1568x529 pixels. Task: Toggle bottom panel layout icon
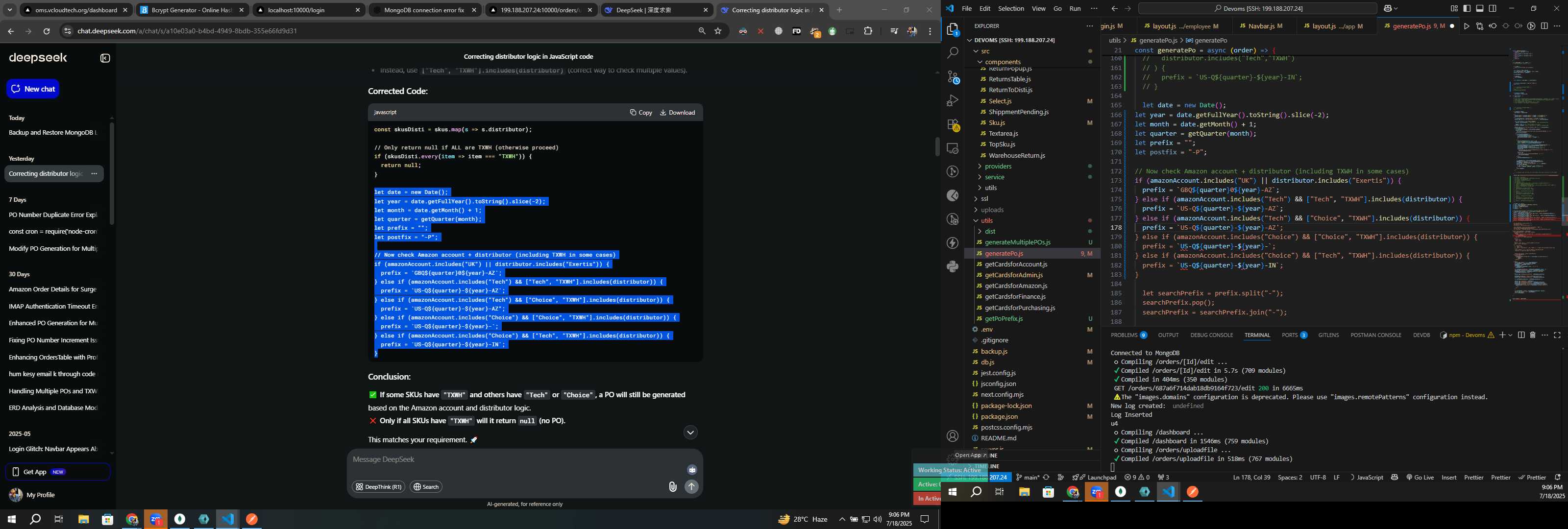coord(1479,8)
